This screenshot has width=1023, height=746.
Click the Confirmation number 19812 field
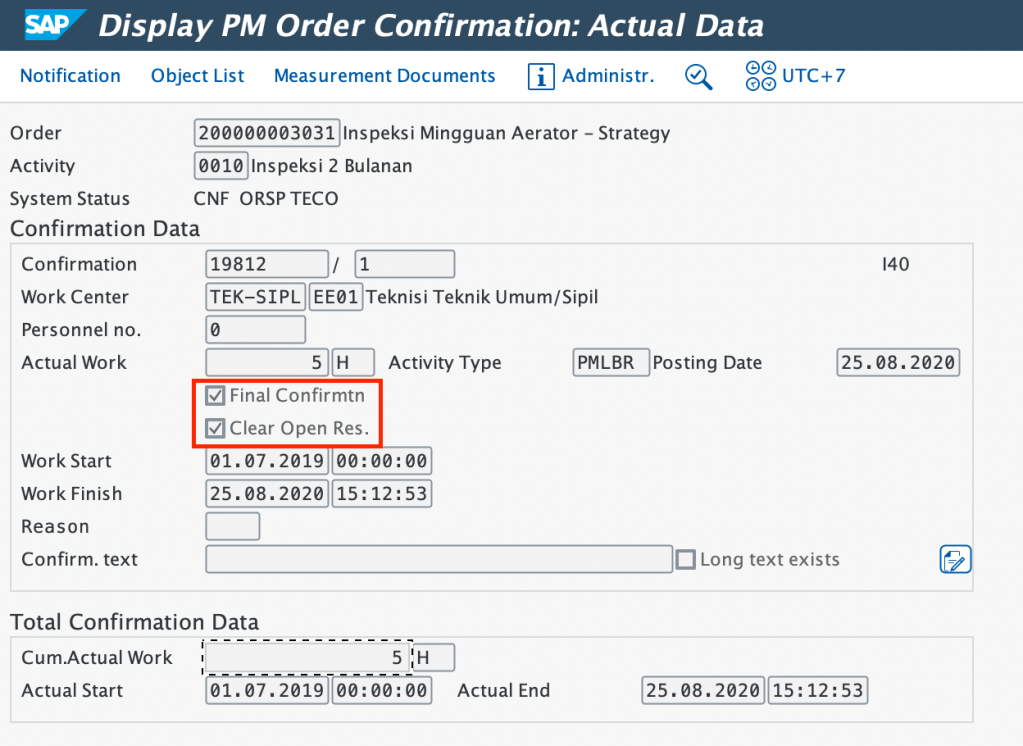tap(267, 264)
